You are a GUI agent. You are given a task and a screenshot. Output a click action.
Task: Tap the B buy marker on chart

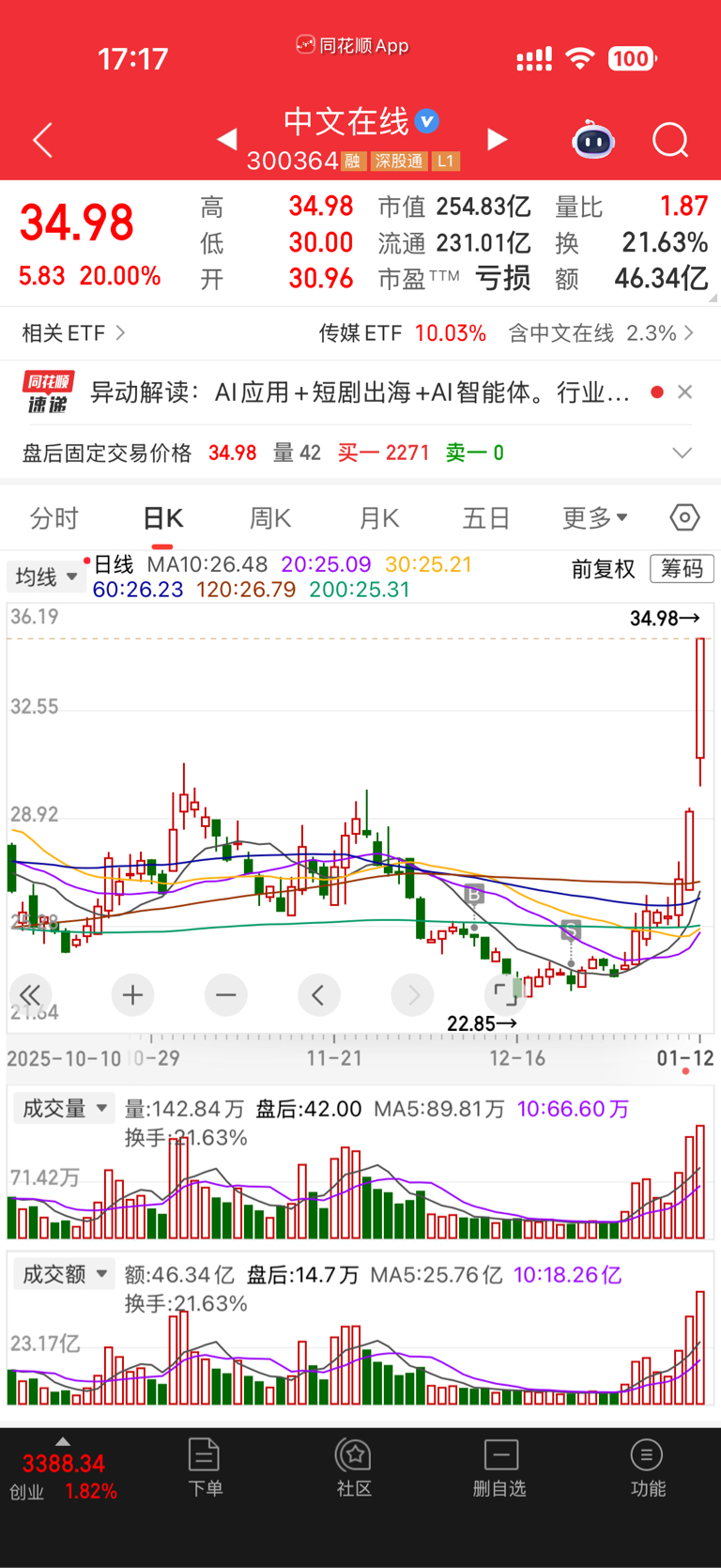pos(474,894)
